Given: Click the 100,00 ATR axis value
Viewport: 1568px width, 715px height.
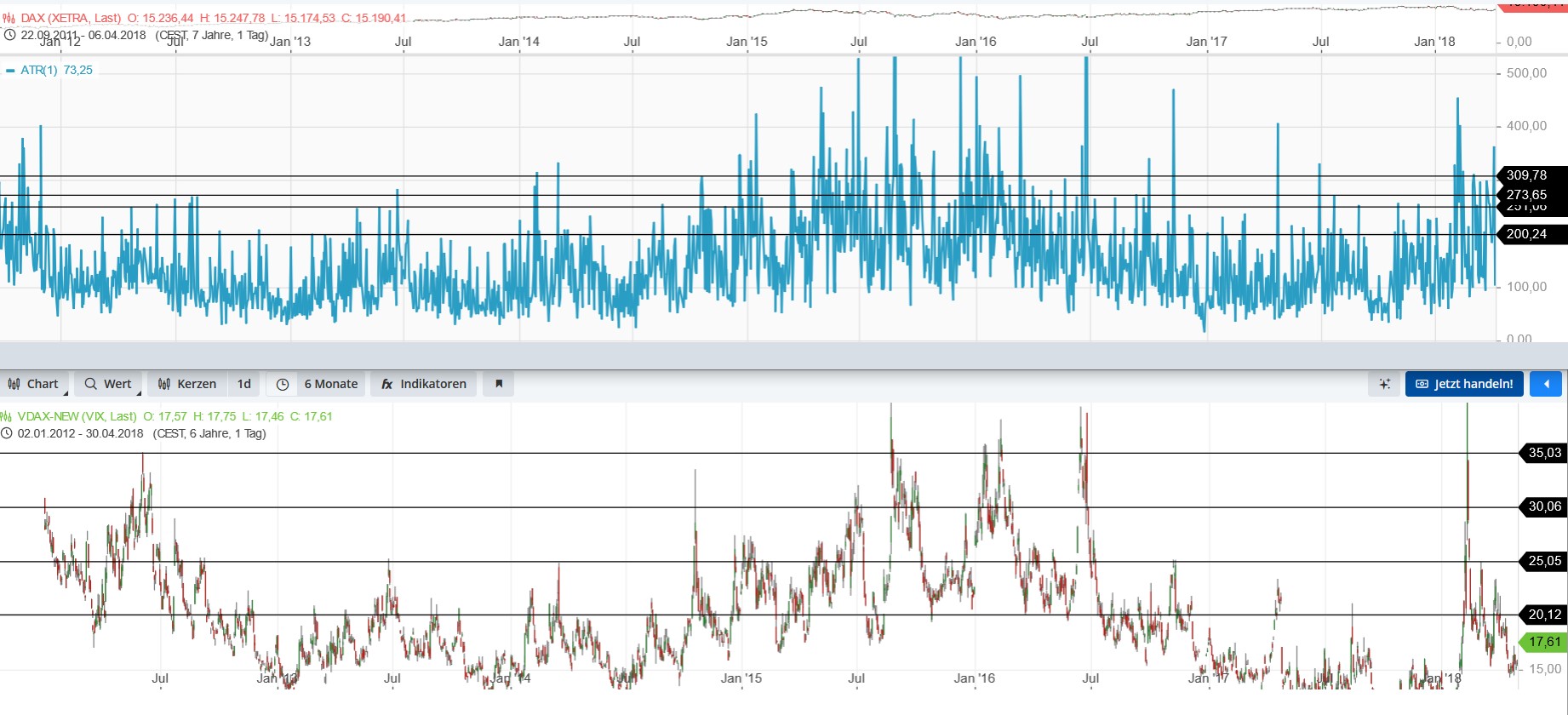Looking at the screenshot, I should click(x=1527, y=287).
